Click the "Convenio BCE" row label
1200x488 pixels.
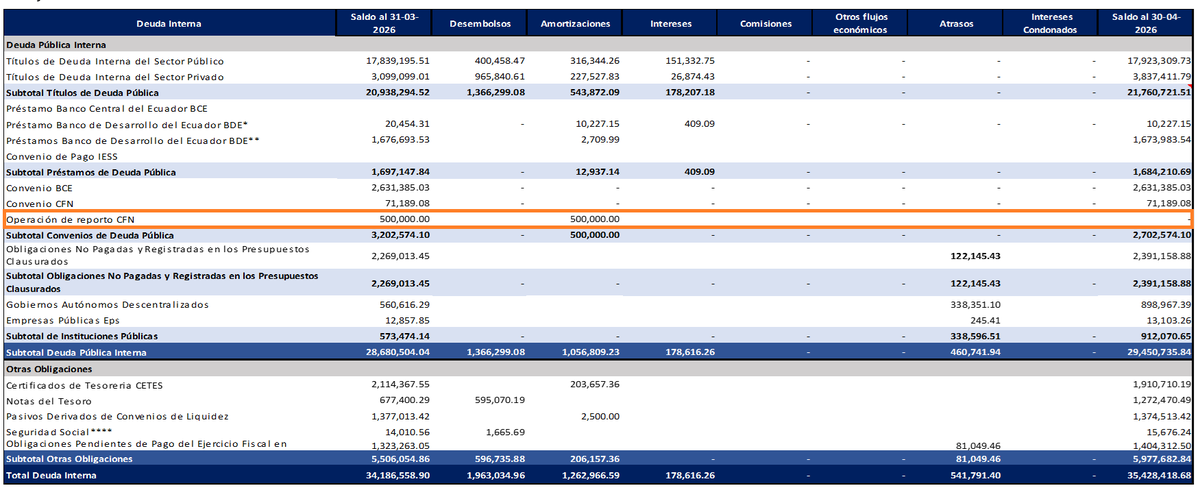[x=39, y=188]
